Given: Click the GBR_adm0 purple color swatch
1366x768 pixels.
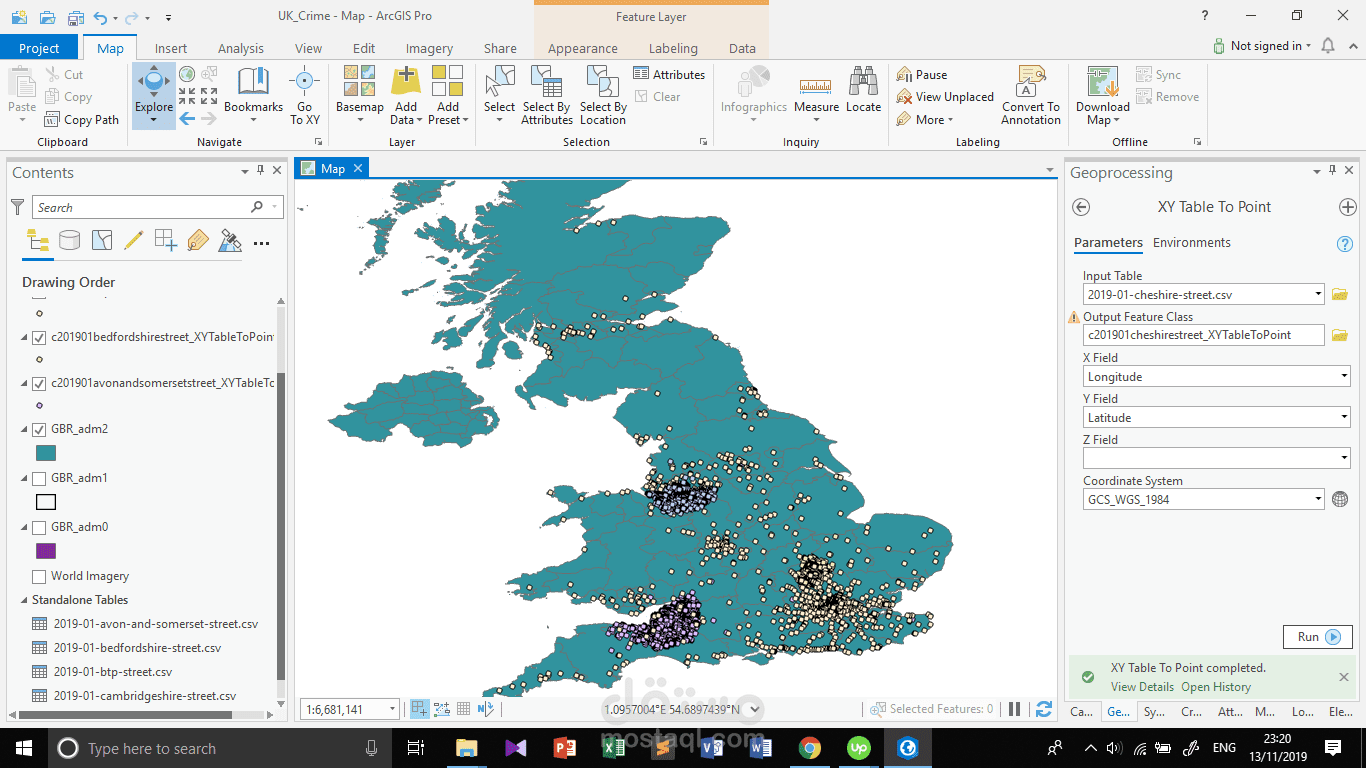Looking at the screenshot, I should tap(46, 551).
